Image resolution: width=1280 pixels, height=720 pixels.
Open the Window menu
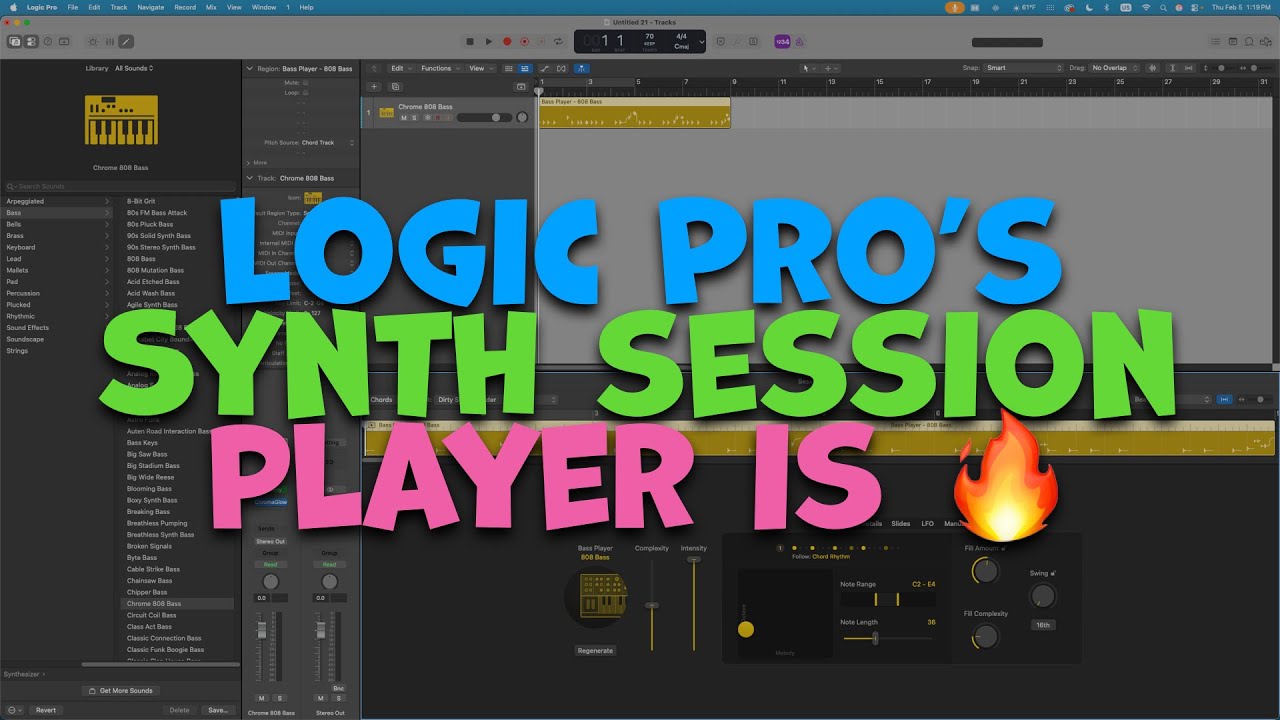point(264,7)
